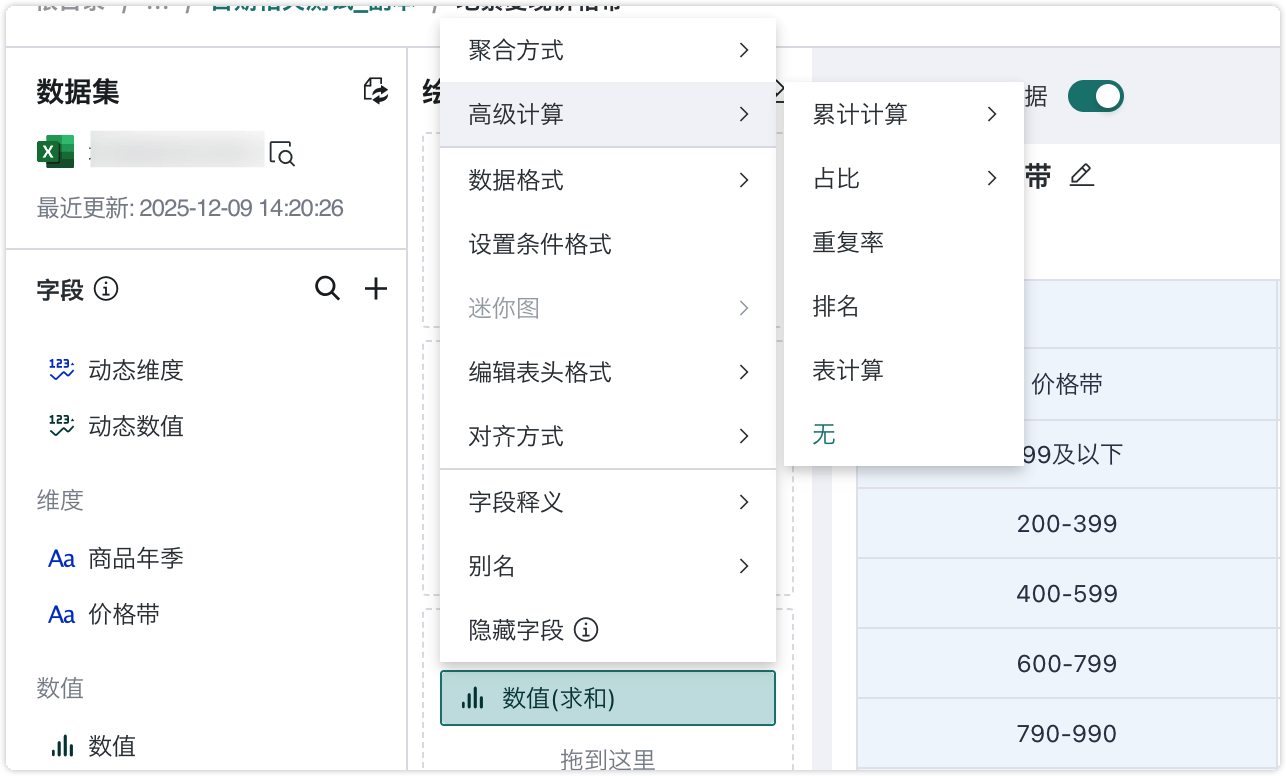Choose 对齐方式 menu entry
Image resolution: width=1286 pixels, height=776 pixels.
[608, 436]
